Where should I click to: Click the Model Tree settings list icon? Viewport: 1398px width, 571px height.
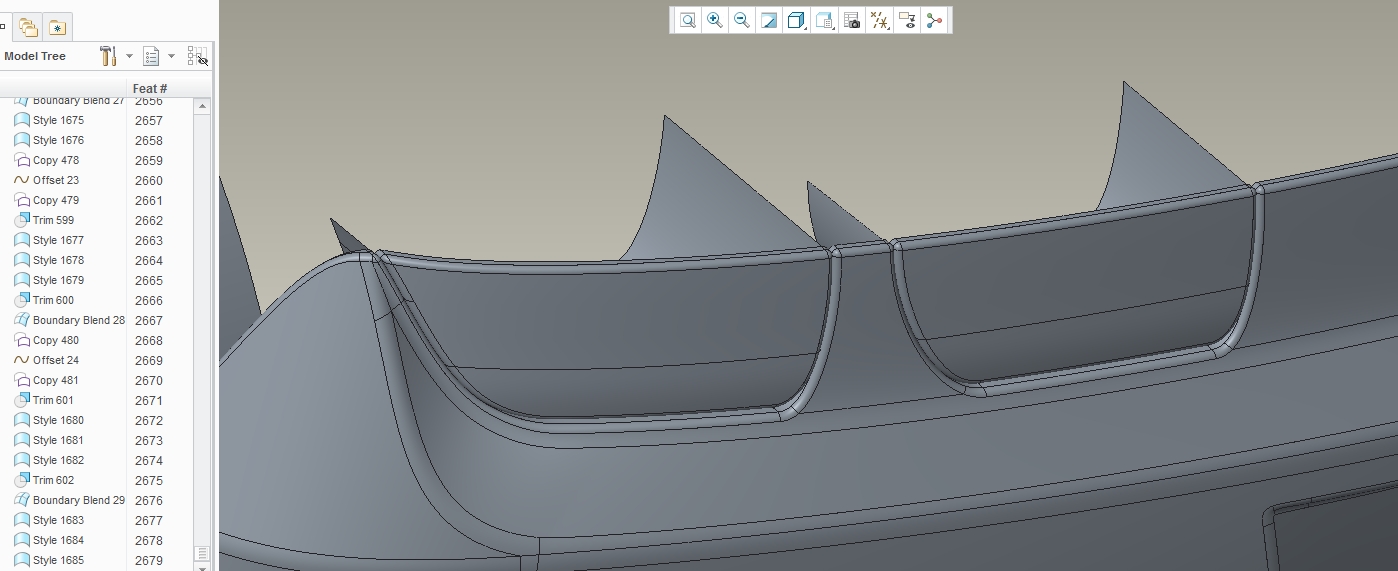(152, 56)
